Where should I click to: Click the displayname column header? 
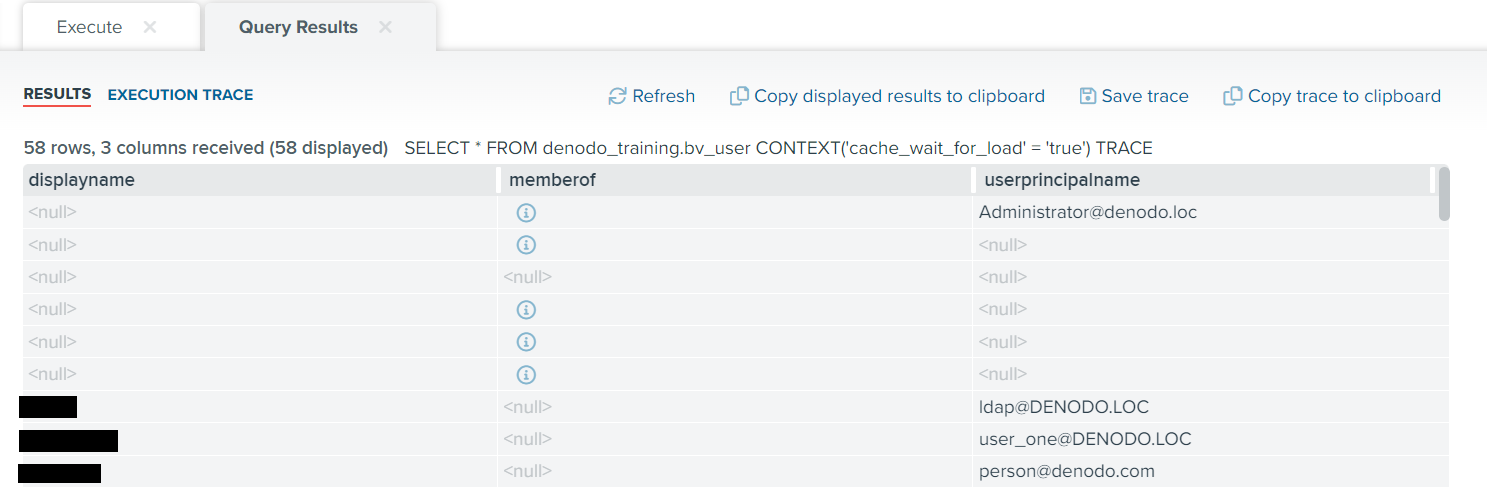click(260, 180)
